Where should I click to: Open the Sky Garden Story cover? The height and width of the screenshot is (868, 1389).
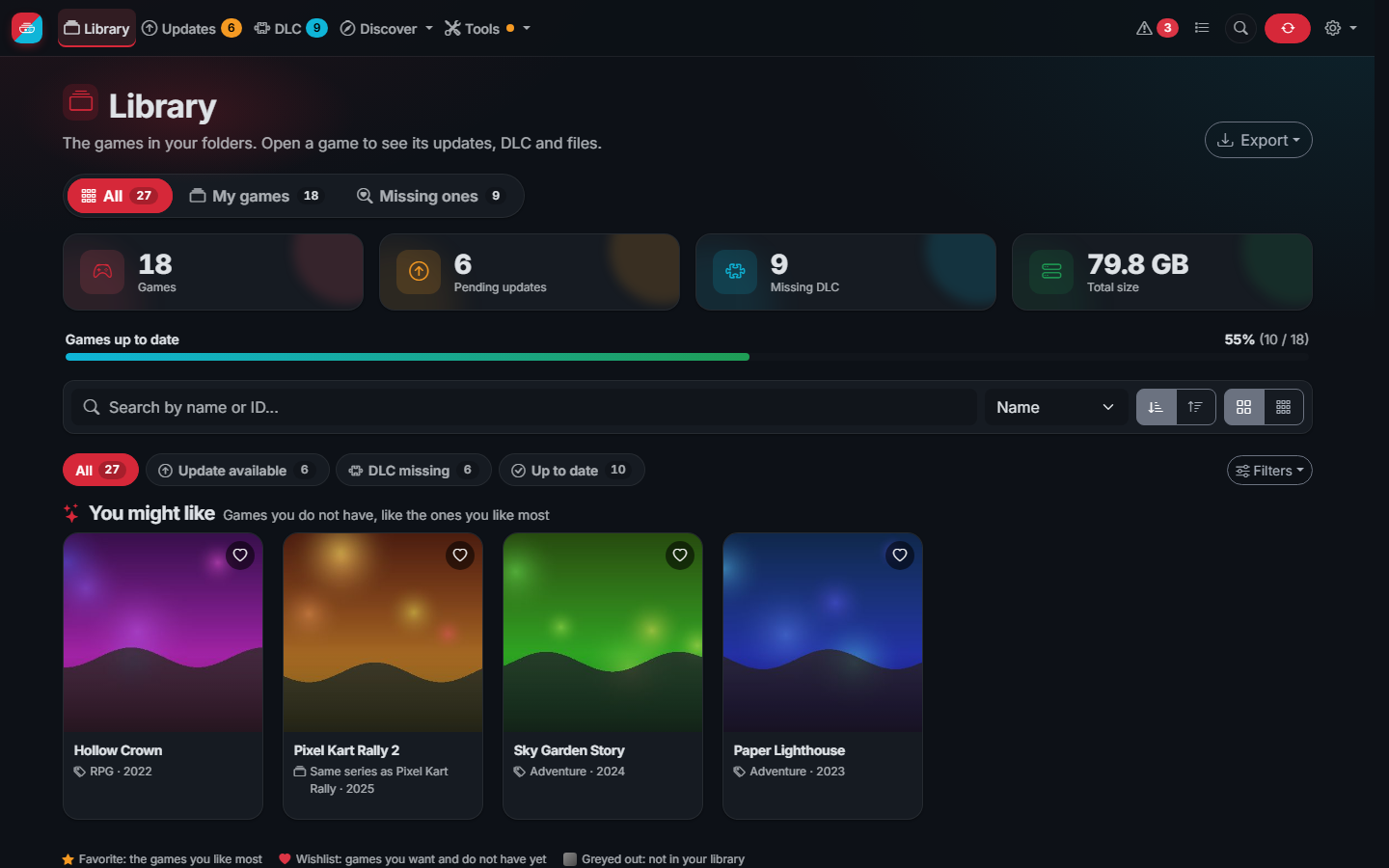603,633
